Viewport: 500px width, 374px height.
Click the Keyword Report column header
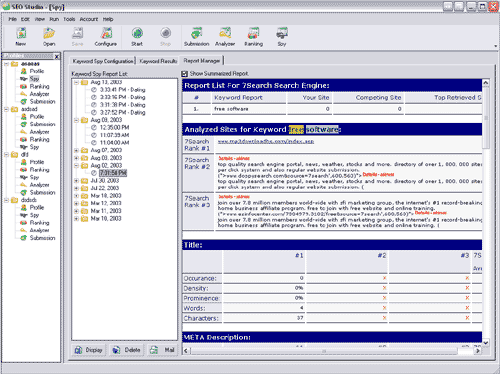249,98
